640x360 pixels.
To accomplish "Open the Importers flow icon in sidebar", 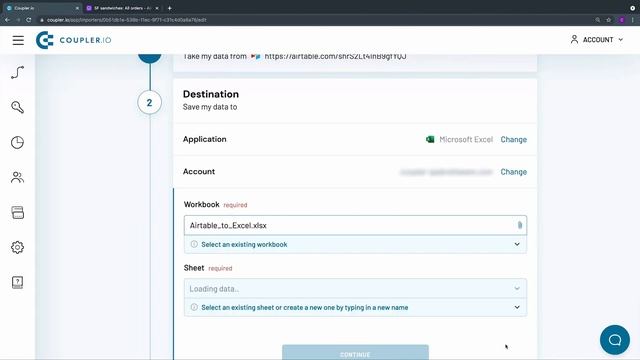I will click(17, 72).
